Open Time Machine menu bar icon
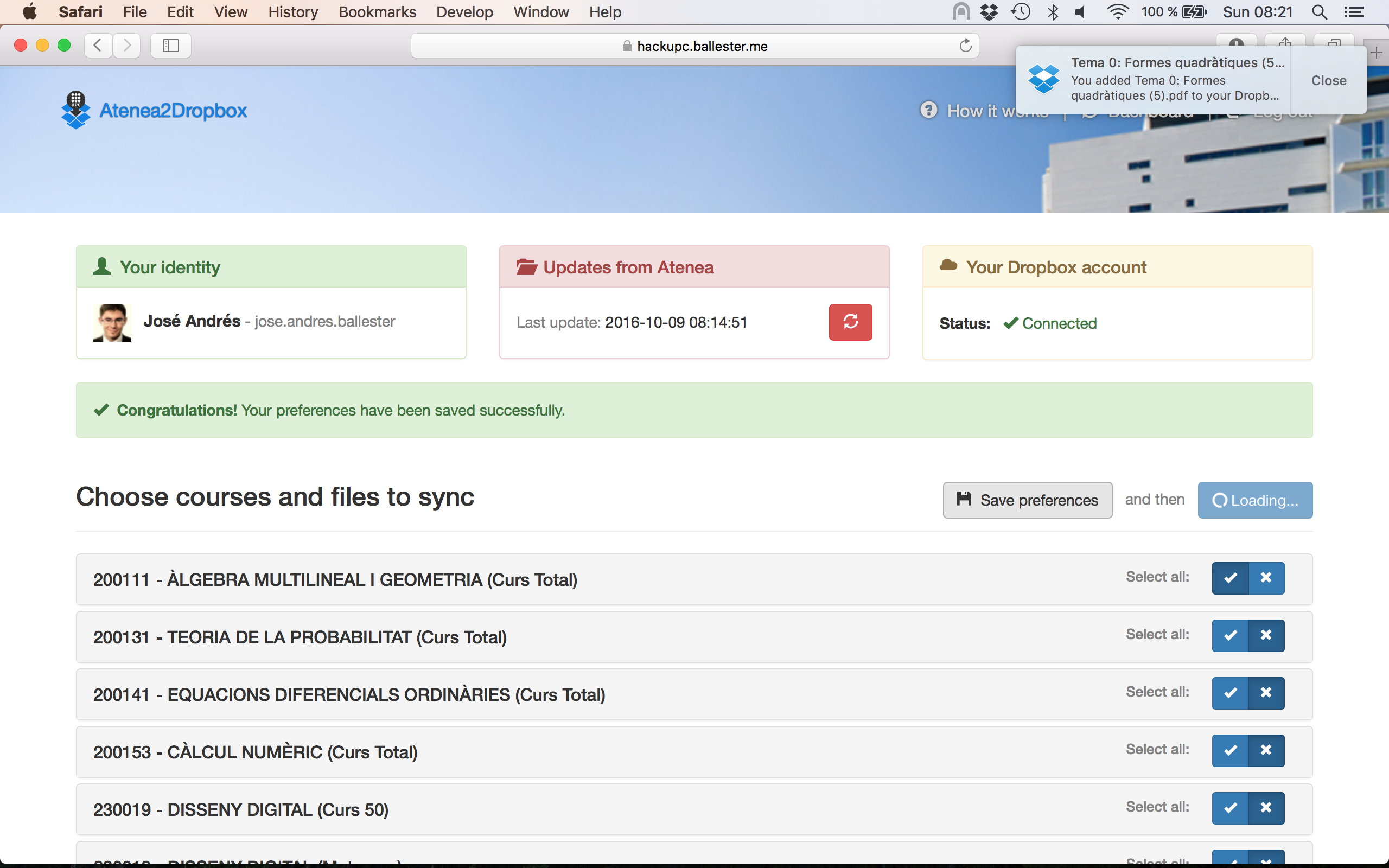 1021,12
